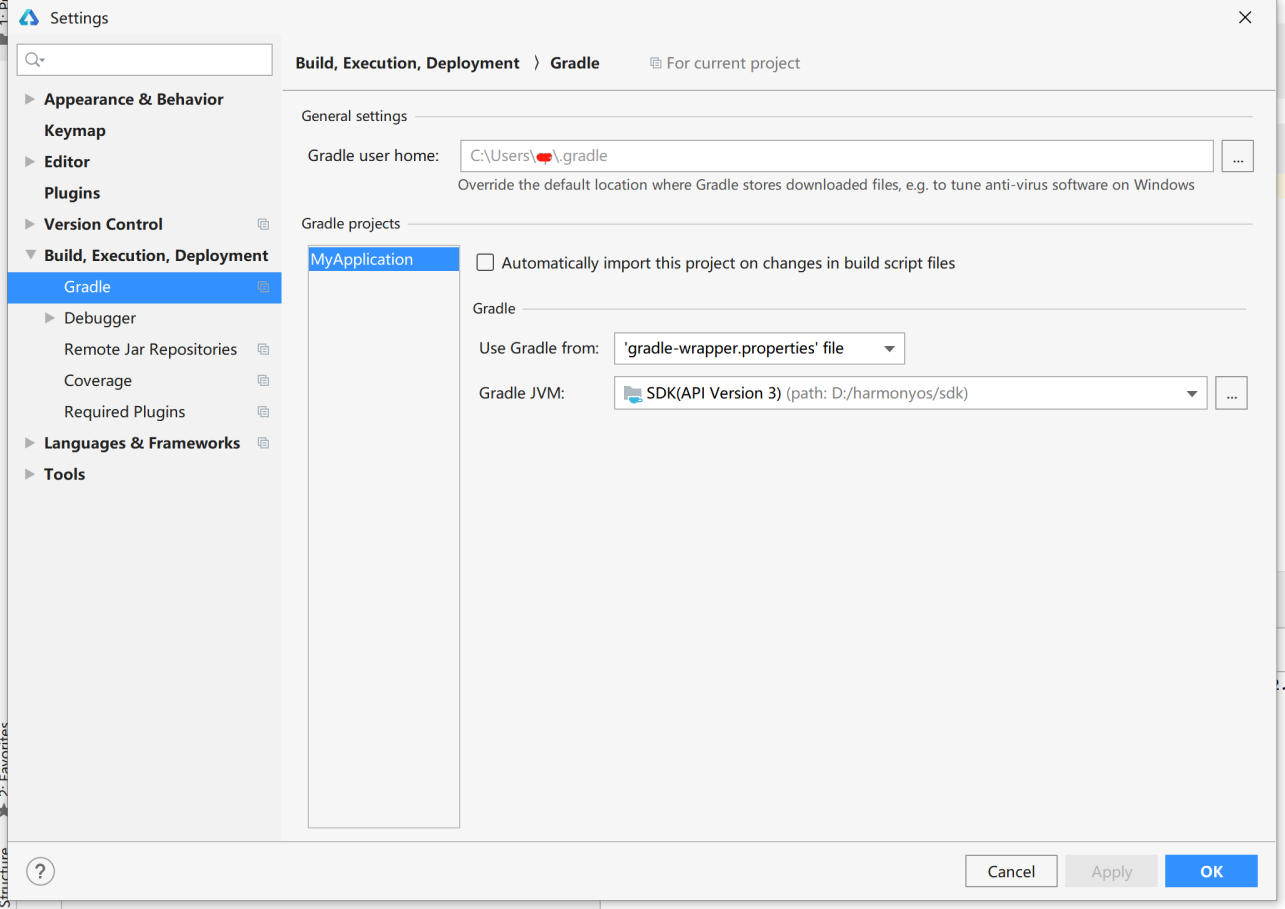The width and height of the screenshot is (1285, 909).
Task: Expand Appearance & Behavior section
Action: point(30,99)
